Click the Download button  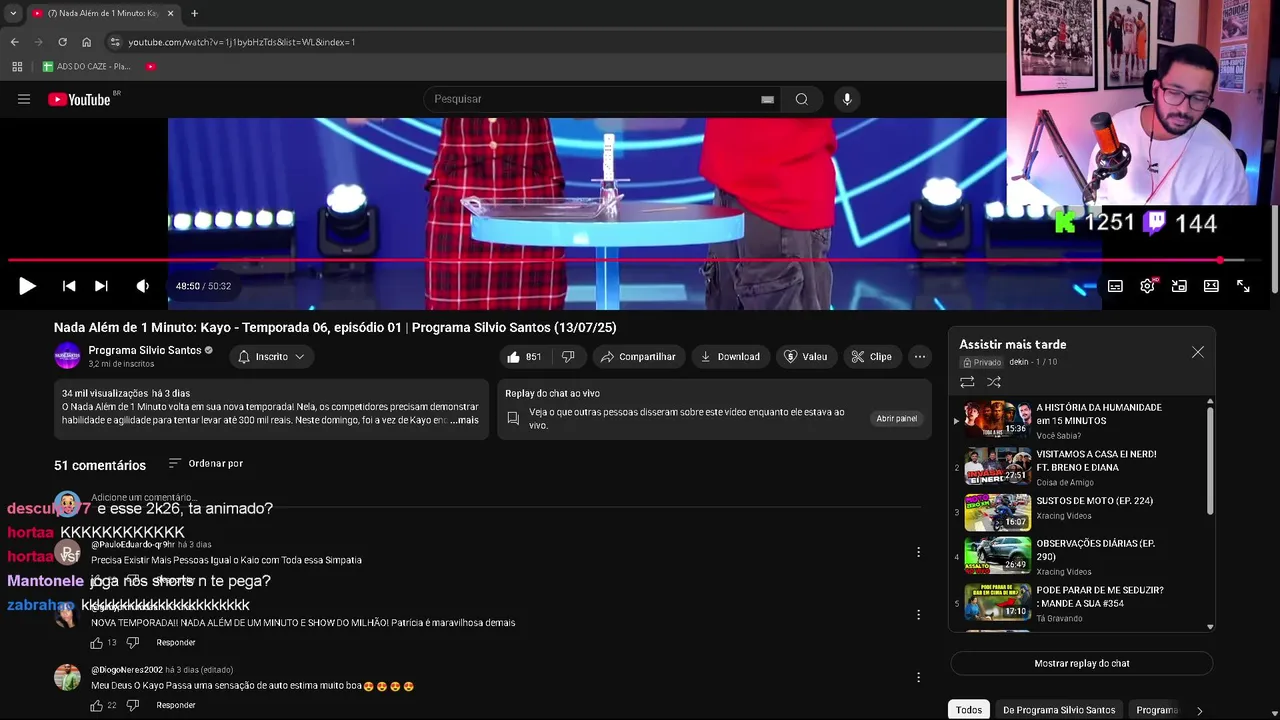[x=730, y=357]
